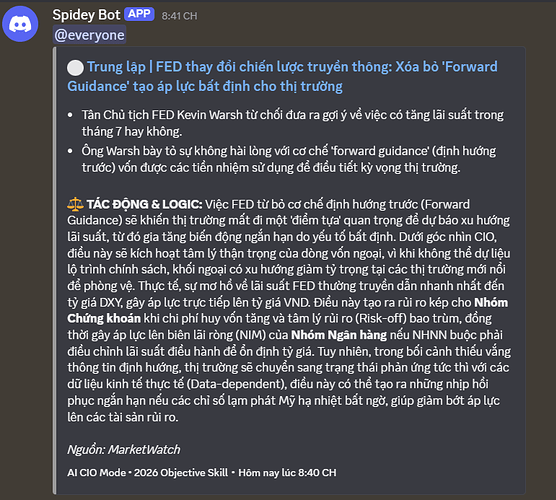Image resolution: width=556 pixels, height=500 pixels.
Task: Open the 'Trung lập | FED thay đổi' embed title link
Action: coord(282,76)
